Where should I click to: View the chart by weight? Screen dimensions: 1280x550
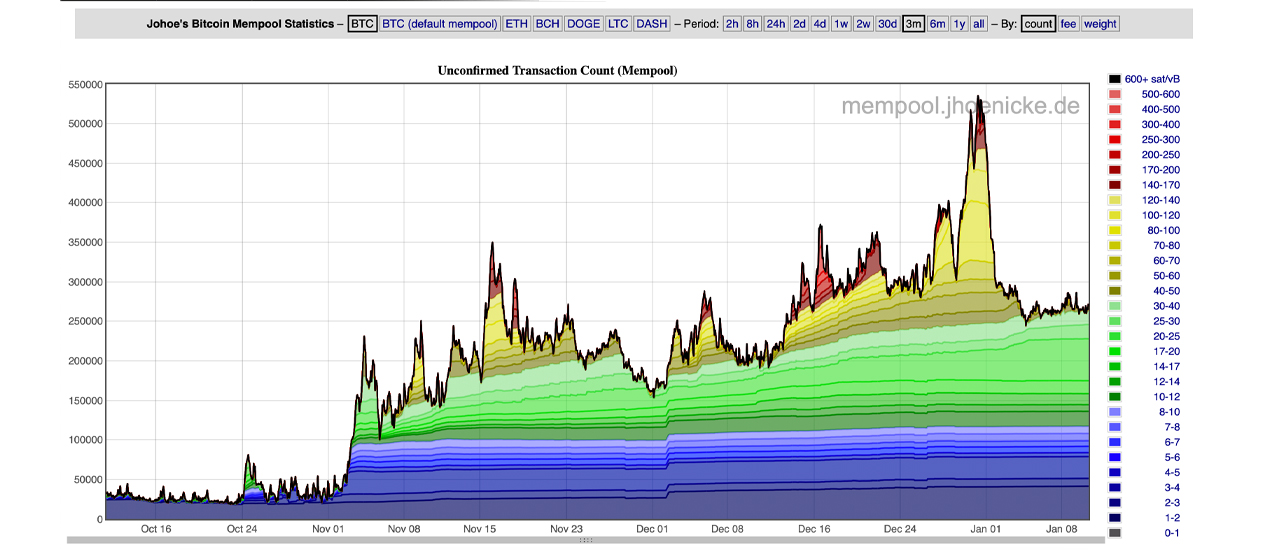pos(1100,24)
